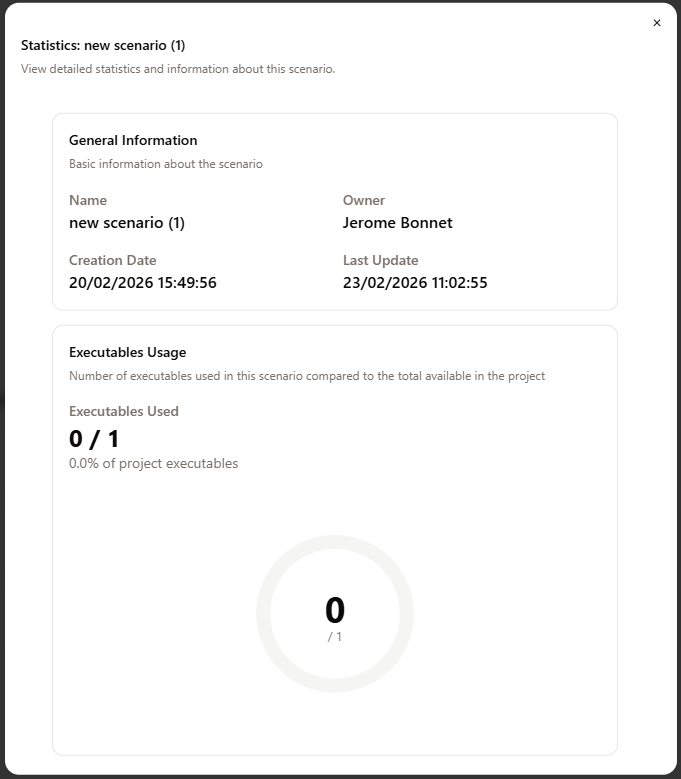Click the Creation Date label
Screen dimensions: 681x779
pyautogui.click(x=113, y=260)
